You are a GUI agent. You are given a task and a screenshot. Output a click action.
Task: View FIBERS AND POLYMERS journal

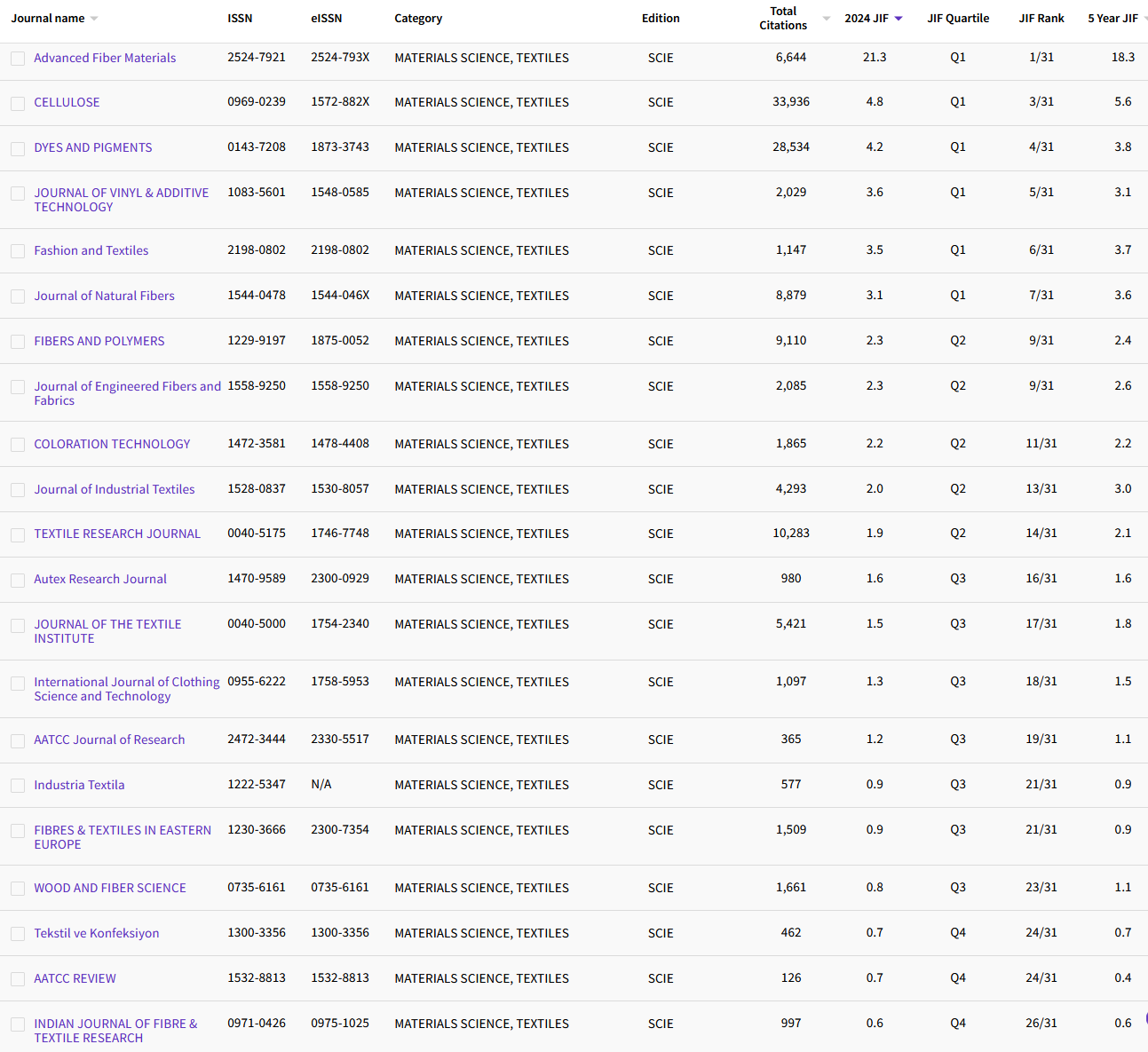click(x=99, y=341)
